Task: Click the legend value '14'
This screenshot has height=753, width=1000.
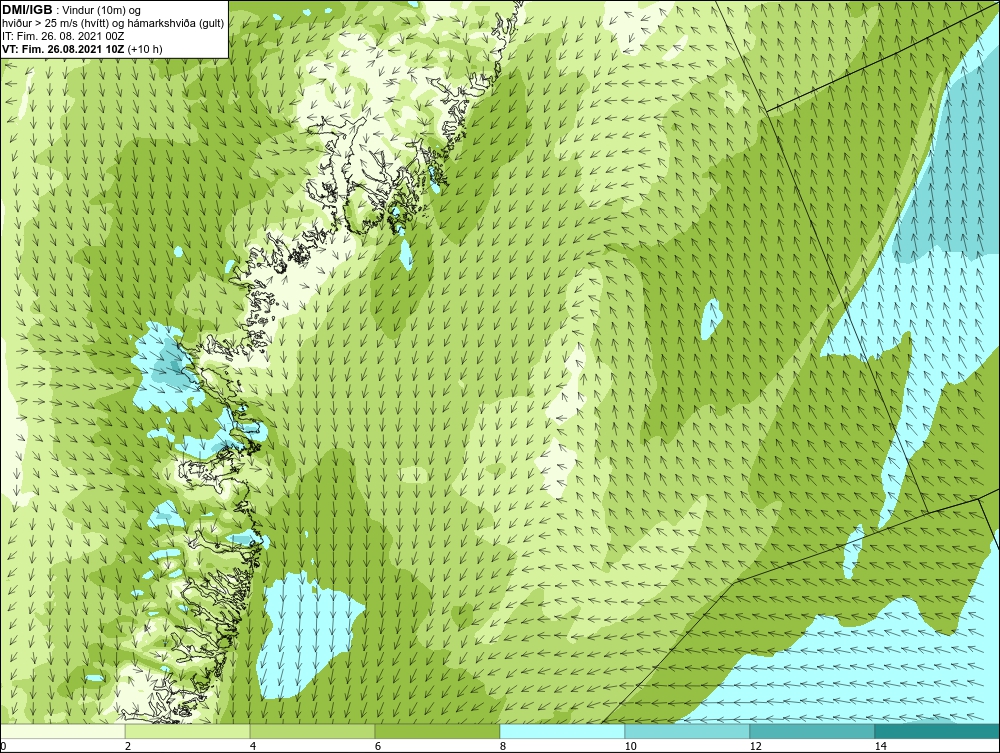Action: point(881,746)
